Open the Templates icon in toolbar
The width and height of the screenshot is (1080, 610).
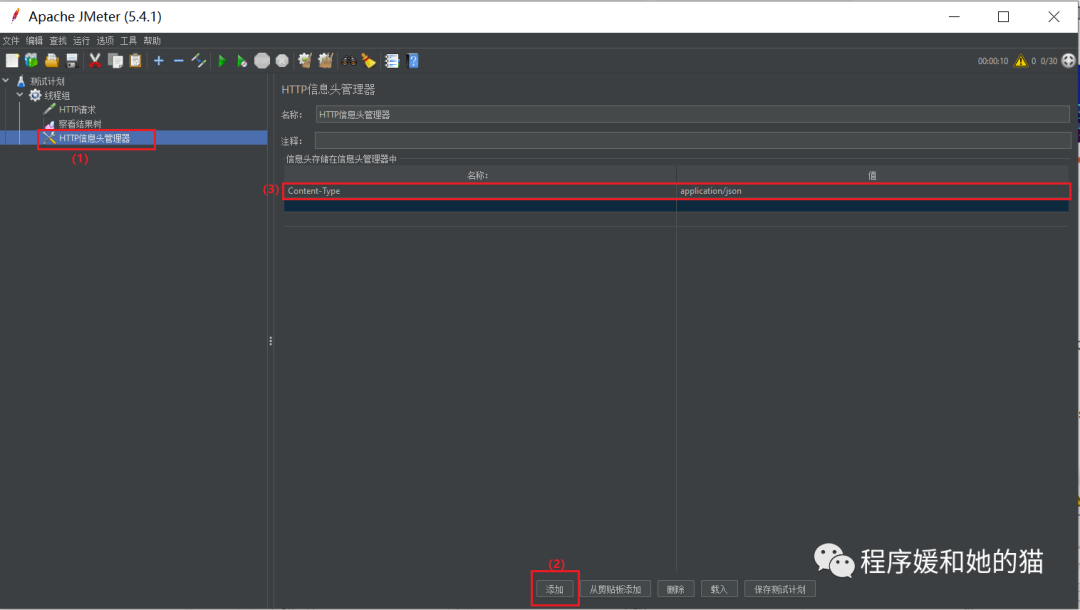coord(32,61)
